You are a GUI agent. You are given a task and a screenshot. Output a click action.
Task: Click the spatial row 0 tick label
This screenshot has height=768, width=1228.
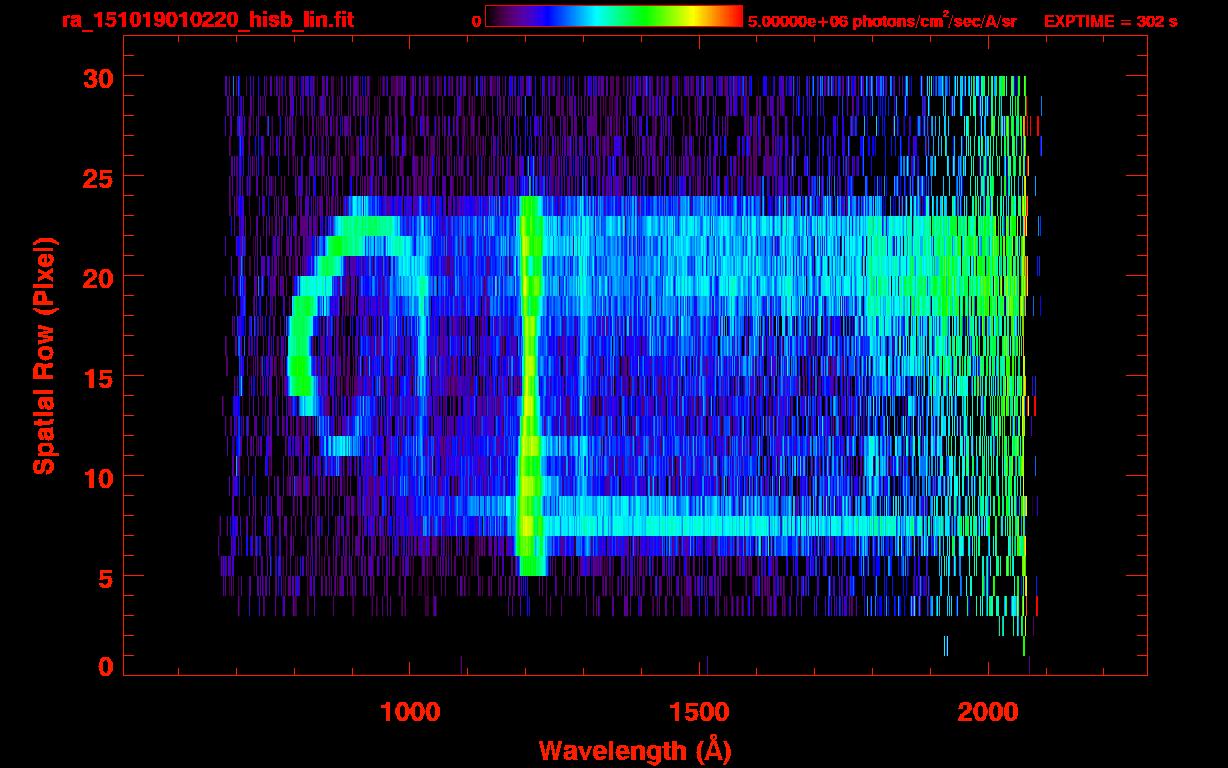coord(105,665)
